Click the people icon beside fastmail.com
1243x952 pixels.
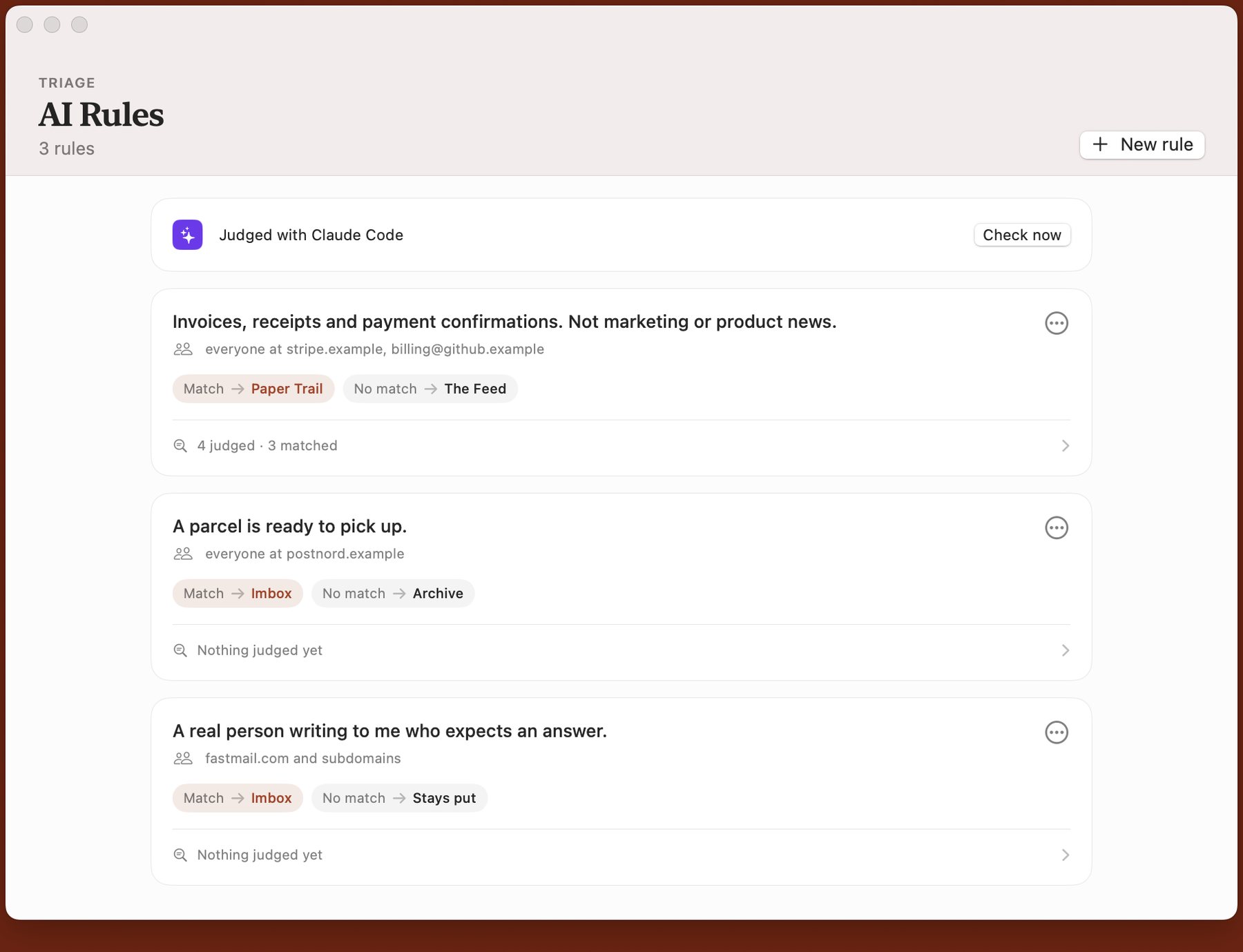click(183, 758)
